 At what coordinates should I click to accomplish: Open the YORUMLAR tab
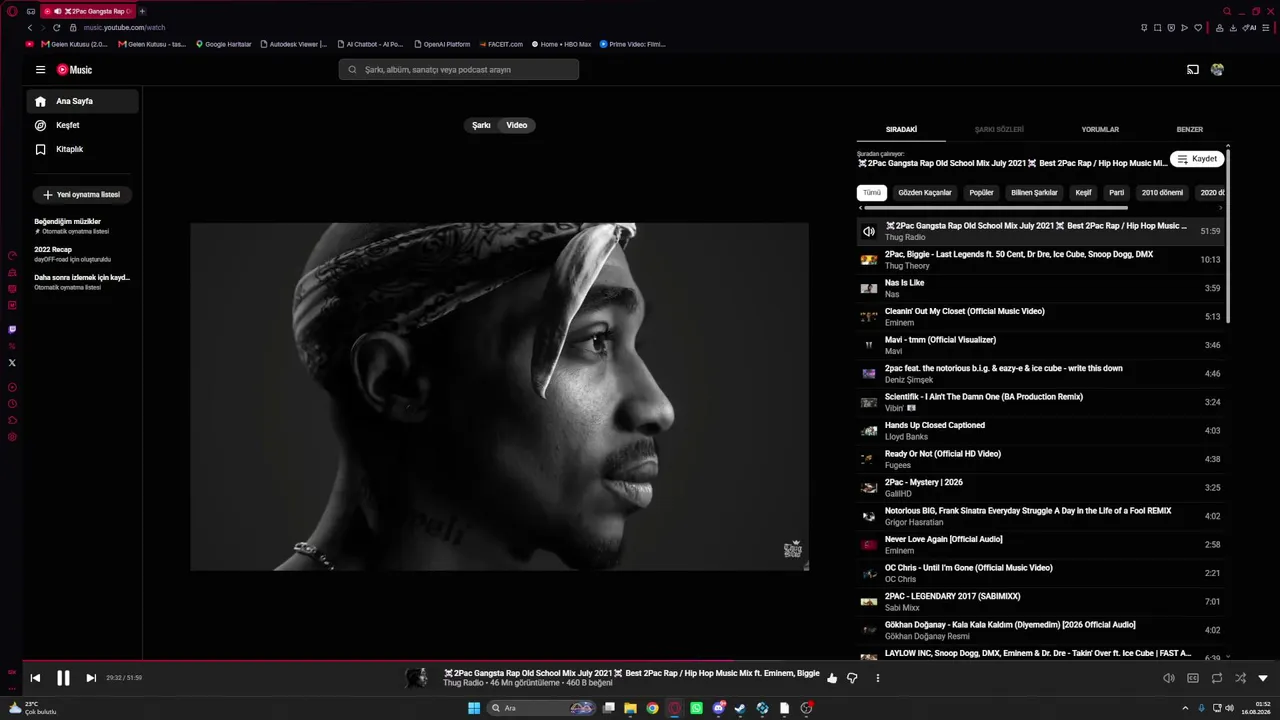tap(1100, 129)
